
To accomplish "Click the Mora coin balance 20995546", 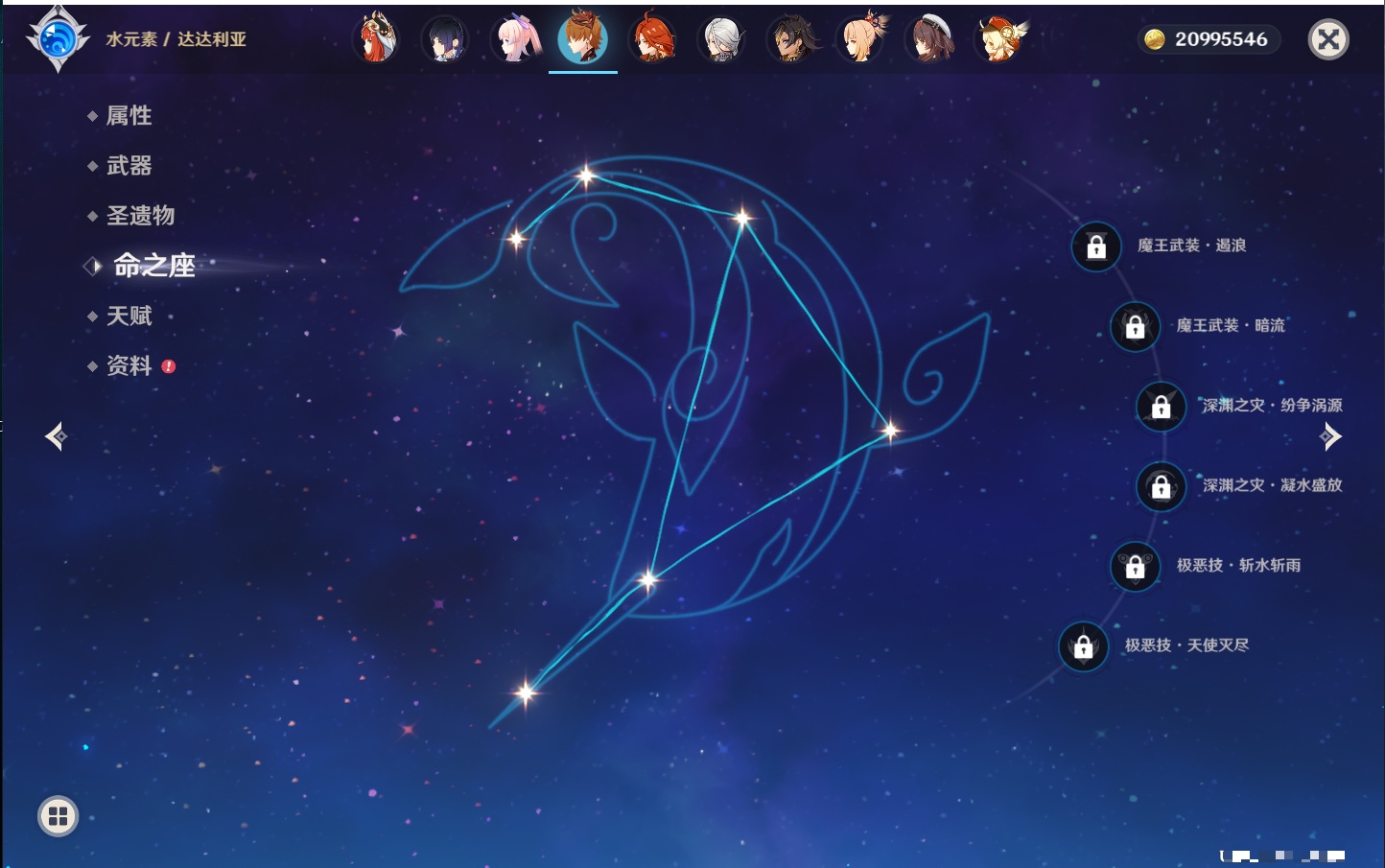I will (1209, 39).
